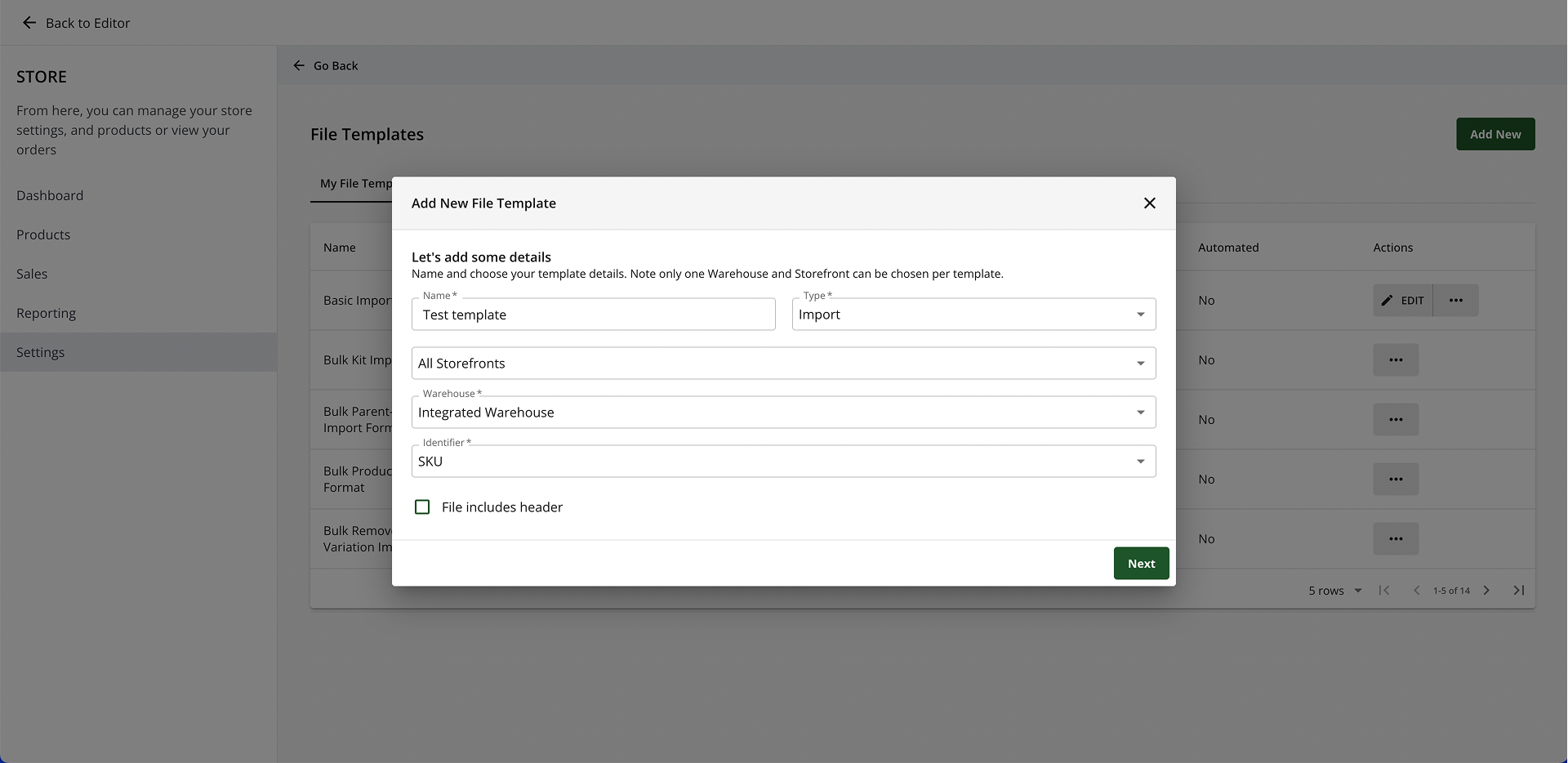Open three-dots menu in the last table row
The height and width of the screenshot is (763, 1568).
click(x=1395, y=539)
